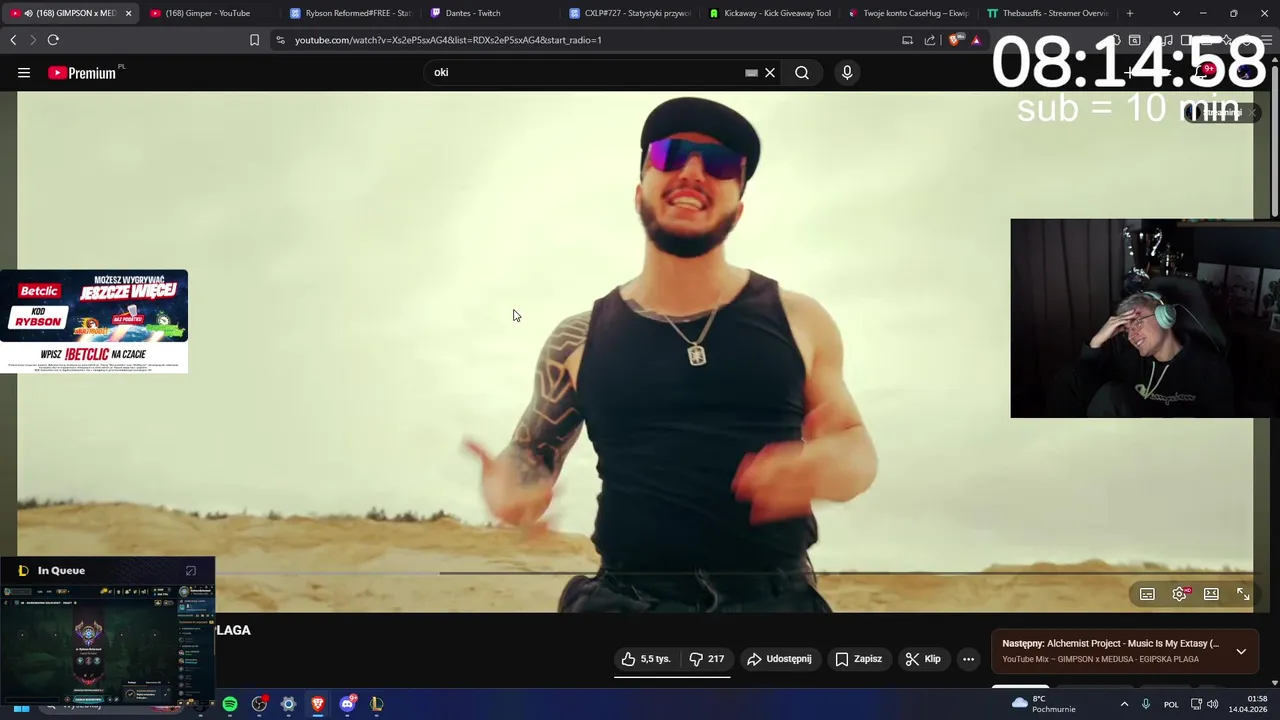Create a clip with the Klip button
1280x720 pixels.
tap(923, 659)
